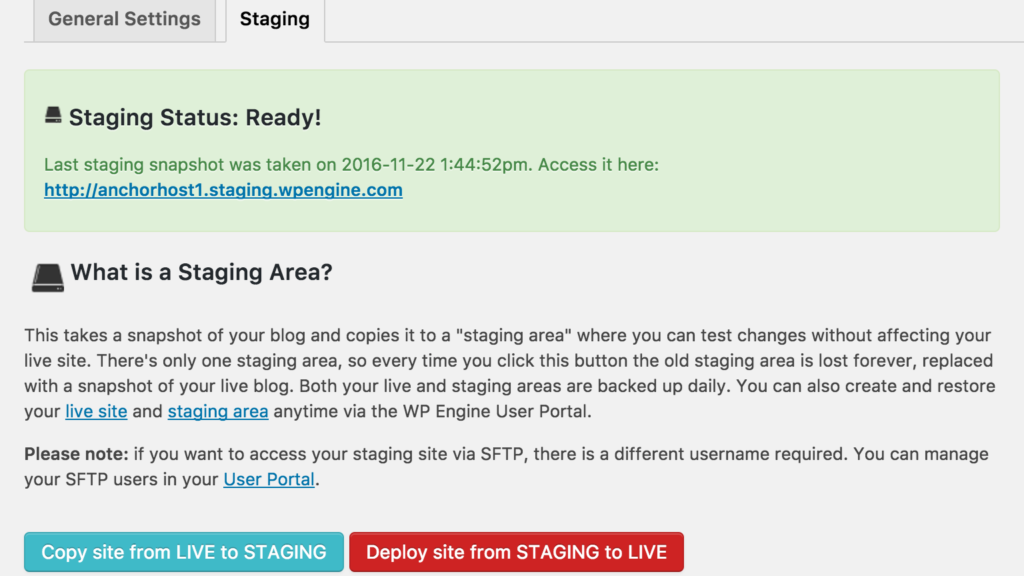Click the drive icon beside Staging Status
This screenshot has width=1024, height=576.
[53, 116]
